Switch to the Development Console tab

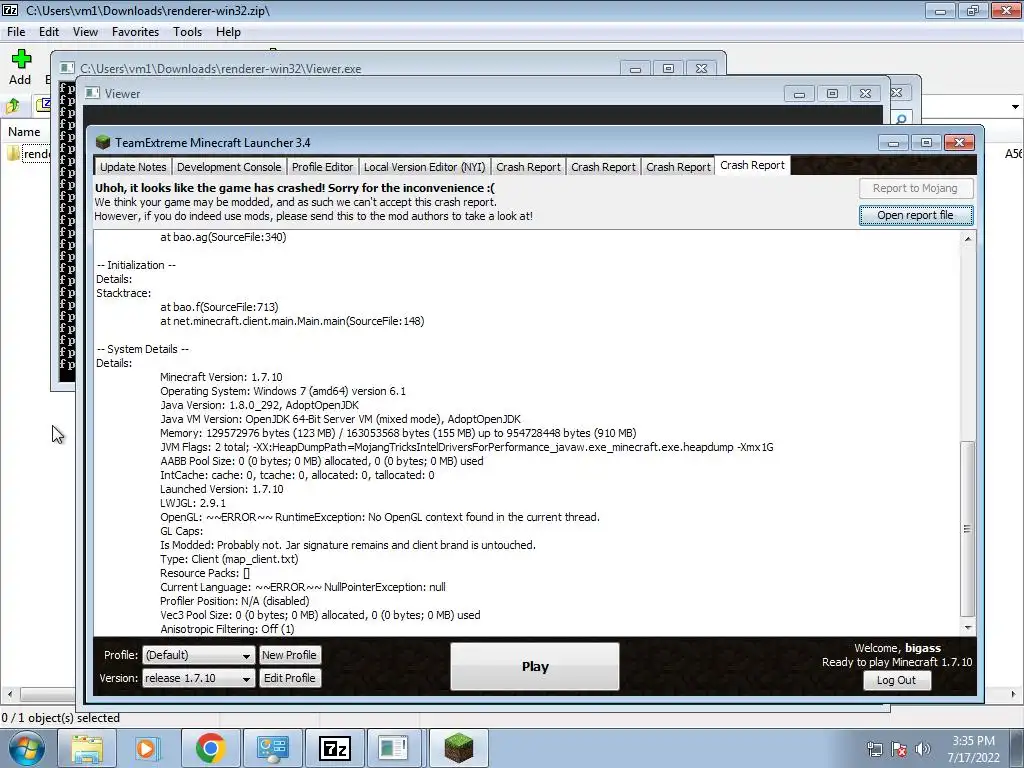[x=229, y=167]
